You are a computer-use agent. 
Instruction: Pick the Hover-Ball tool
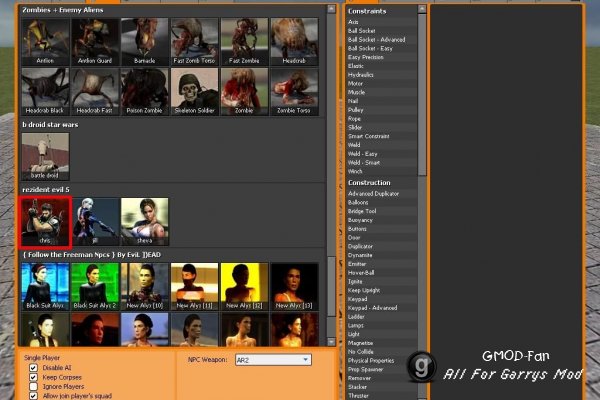coord(382,273)
